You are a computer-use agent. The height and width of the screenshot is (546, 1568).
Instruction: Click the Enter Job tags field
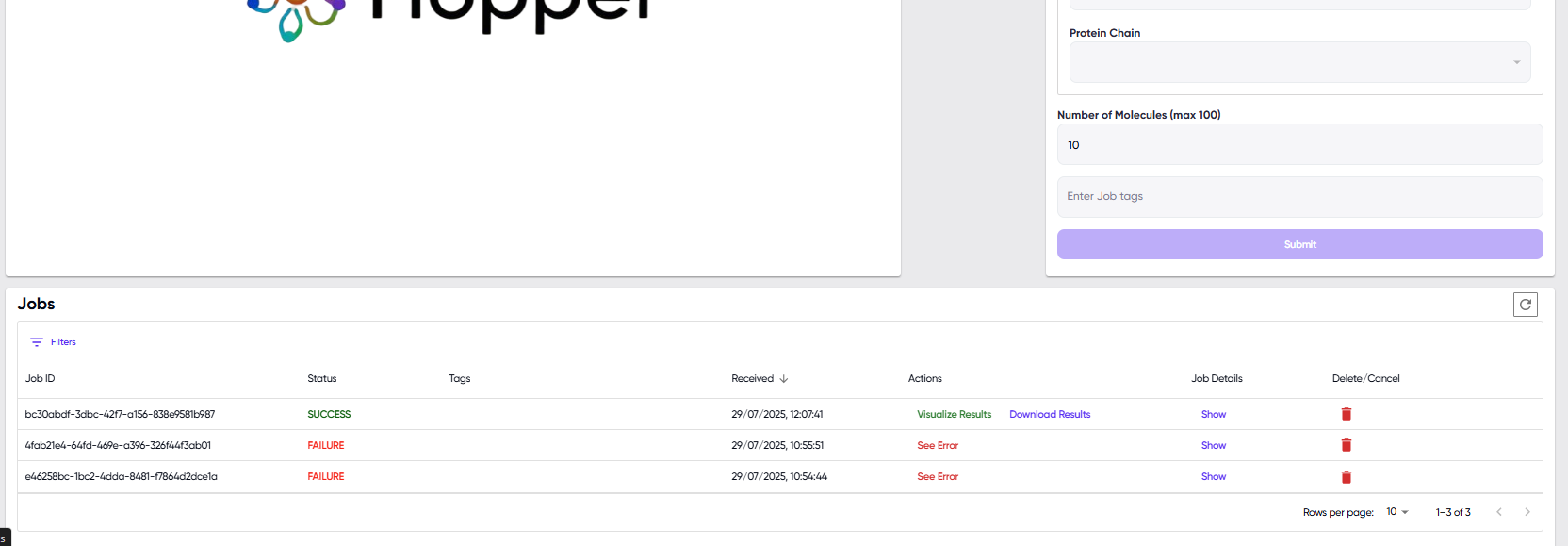[x=1300, y=197]
